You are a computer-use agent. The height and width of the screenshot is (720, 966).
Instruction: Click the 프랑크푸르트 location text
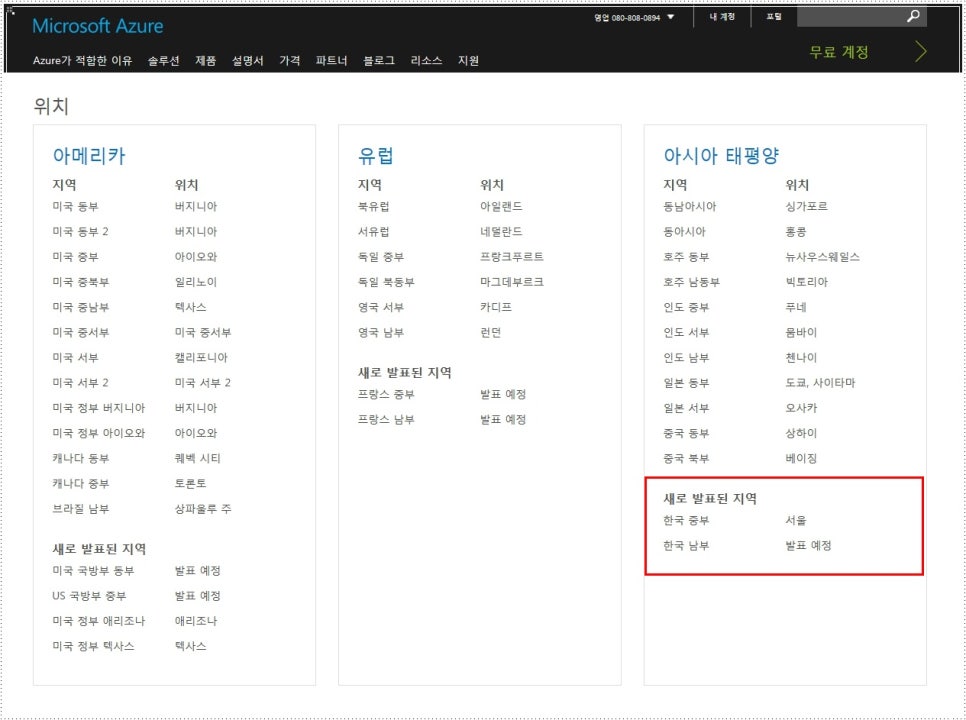512,257
